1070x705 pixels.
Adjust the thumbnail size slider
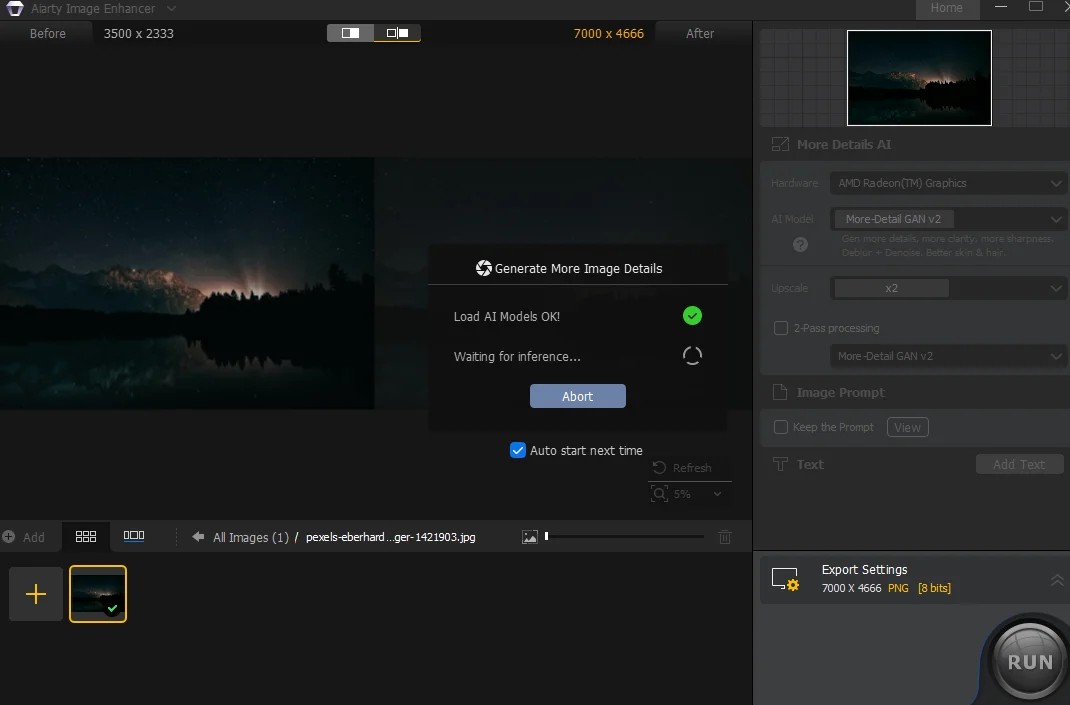(624, 536)
